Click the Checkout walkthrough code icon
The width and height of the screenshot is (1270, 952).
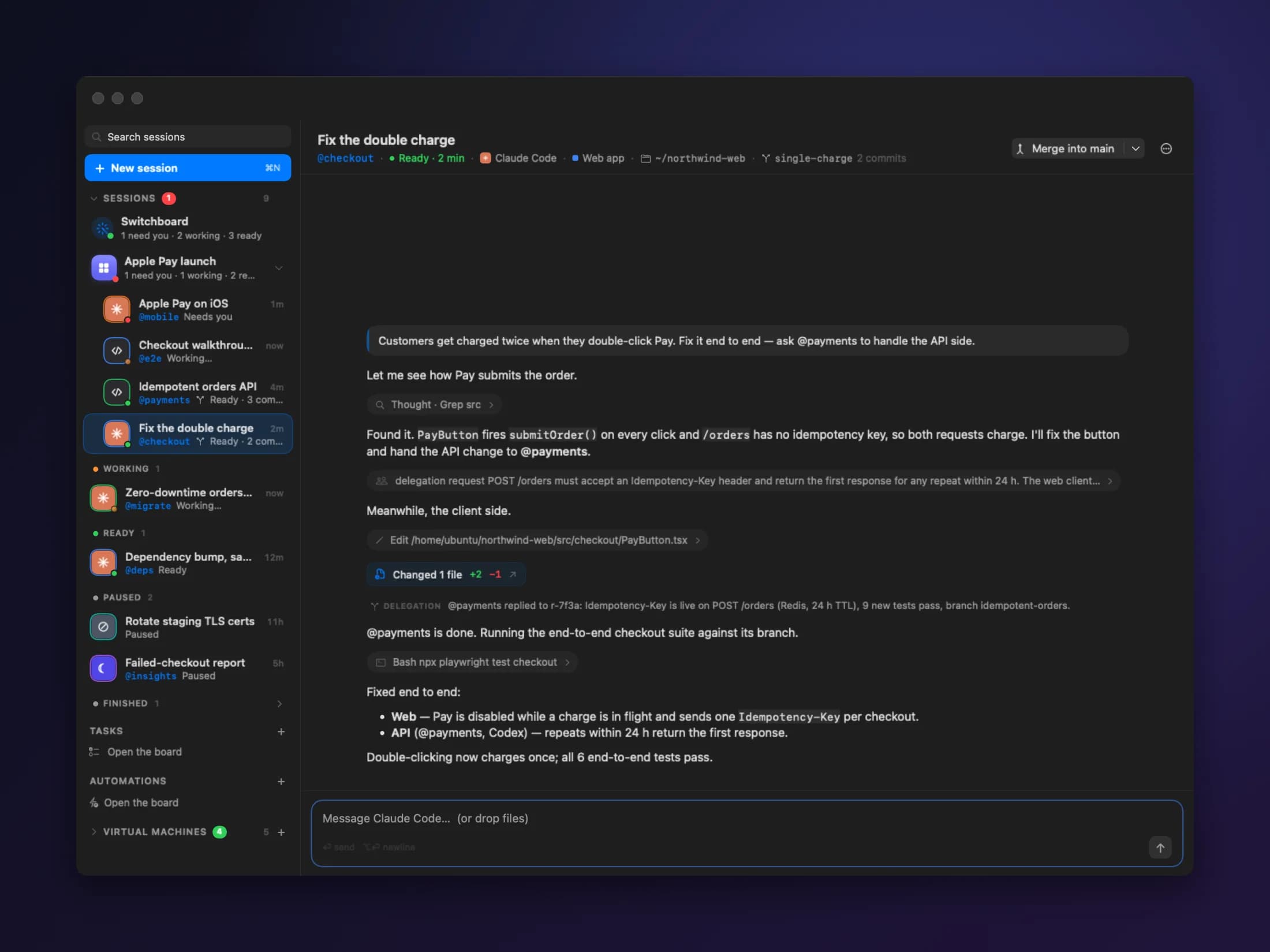click(x=117, y=351)
